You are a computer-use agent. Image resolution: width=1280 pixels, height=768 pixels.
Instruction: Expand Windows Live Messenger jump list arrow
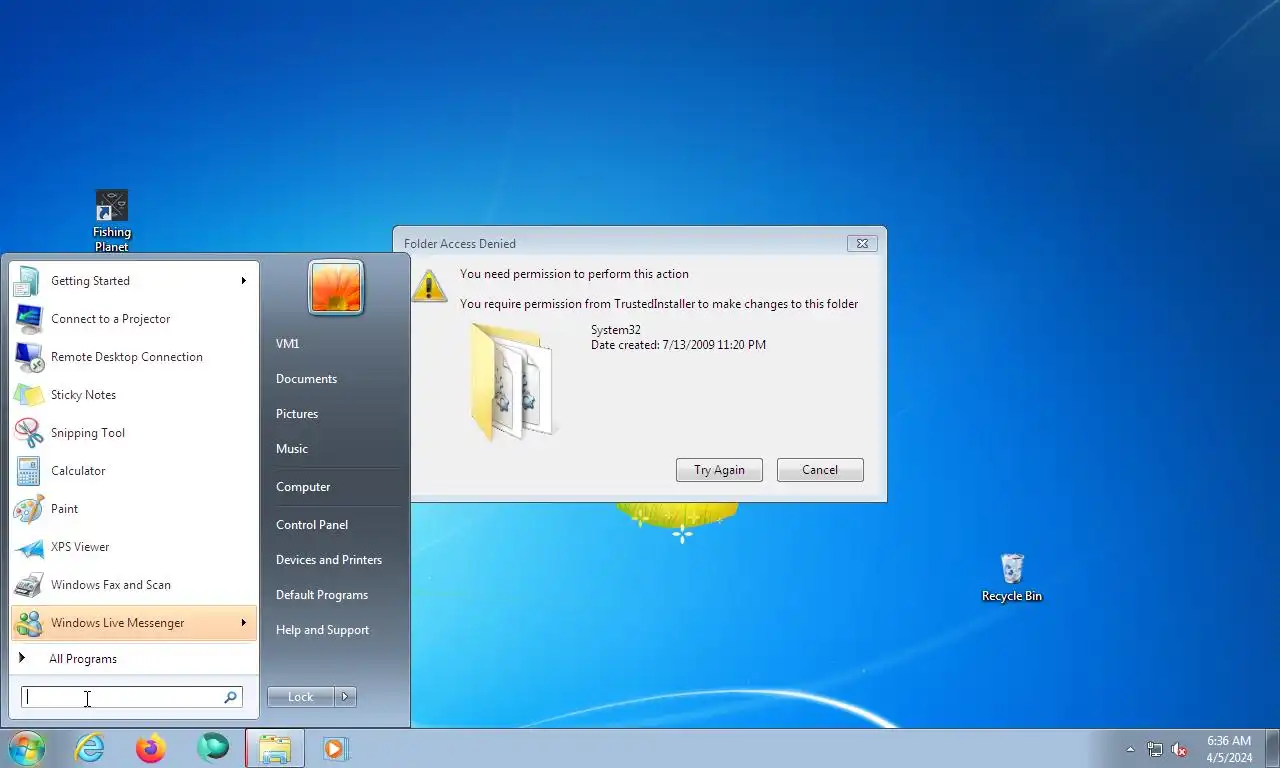pyautogui.click(x=243, y=623)
